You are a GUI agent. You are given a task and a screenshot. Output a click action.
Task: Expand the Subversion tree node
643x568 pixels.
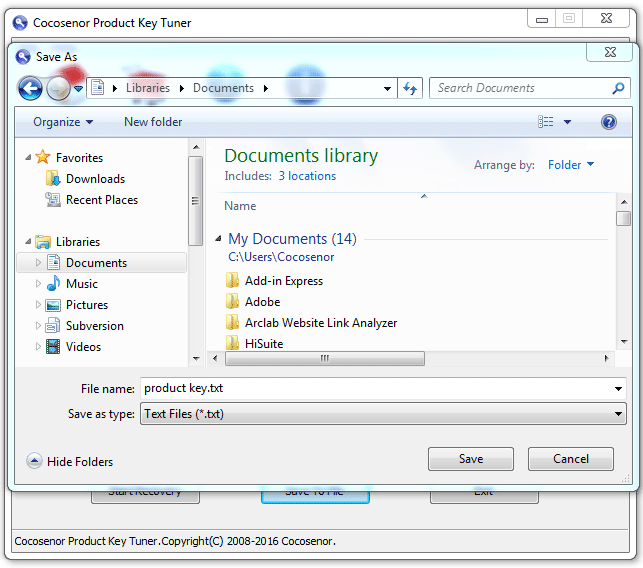[x=38, y=326]
